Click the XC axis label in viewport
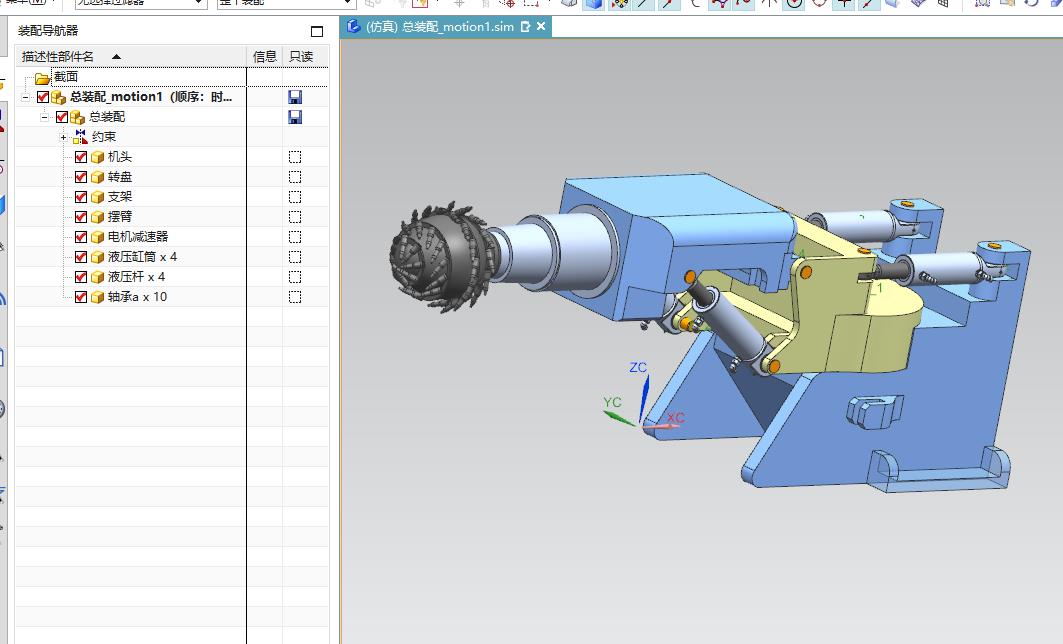This screenshot has height=644, width=1063. [676, 418]
